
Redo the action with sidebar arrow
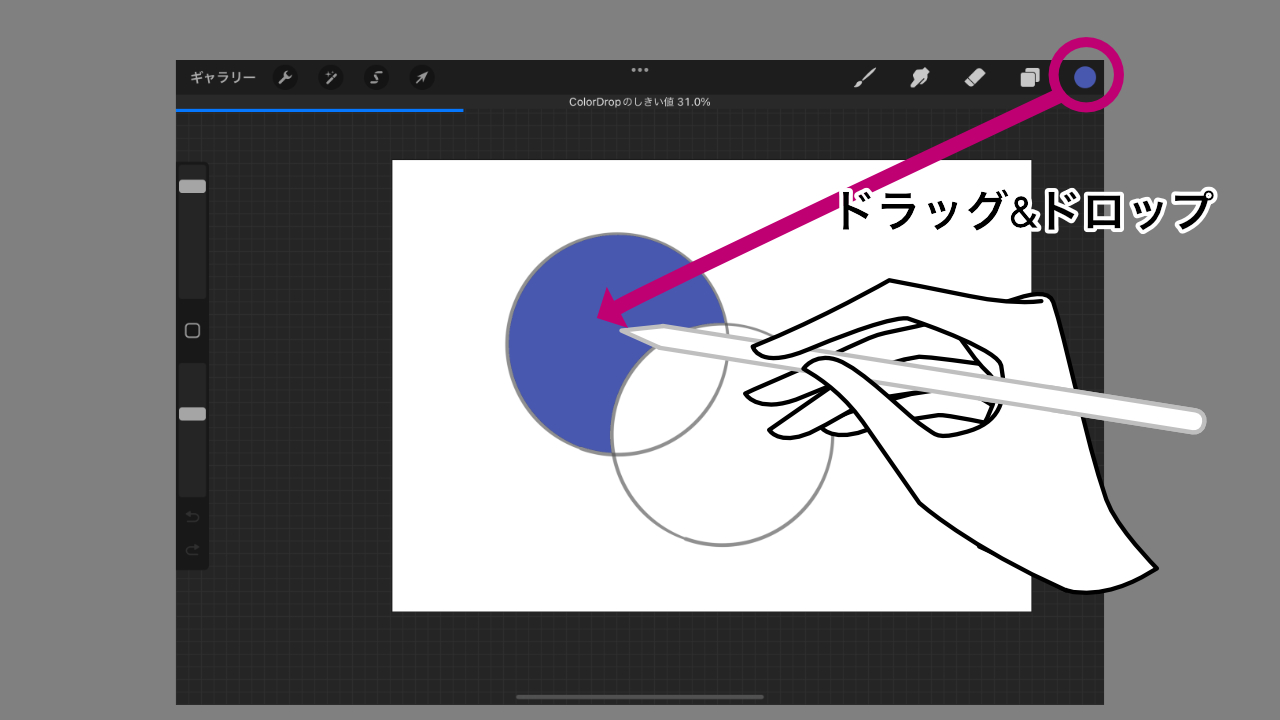coord(192,550)
